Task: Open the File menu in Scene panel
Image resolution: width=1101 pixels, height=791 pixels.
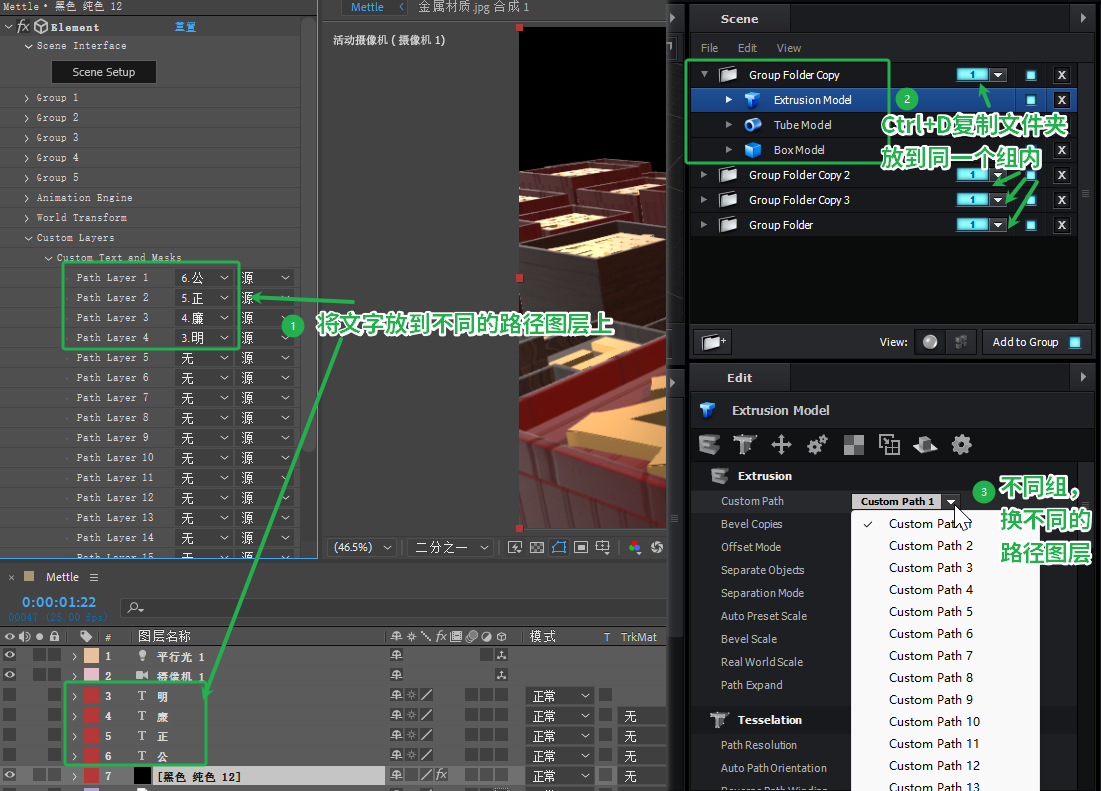Action: point(709,48)
